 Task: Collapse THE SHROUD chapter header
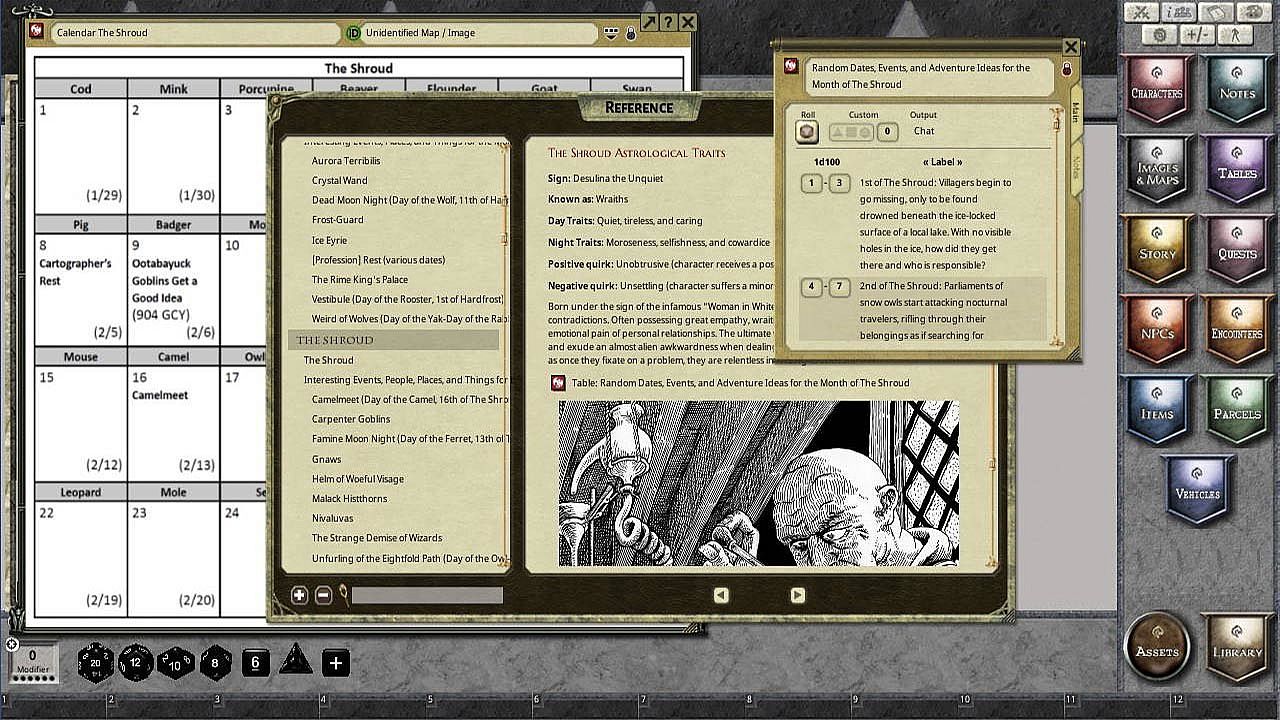coord(393,340)
